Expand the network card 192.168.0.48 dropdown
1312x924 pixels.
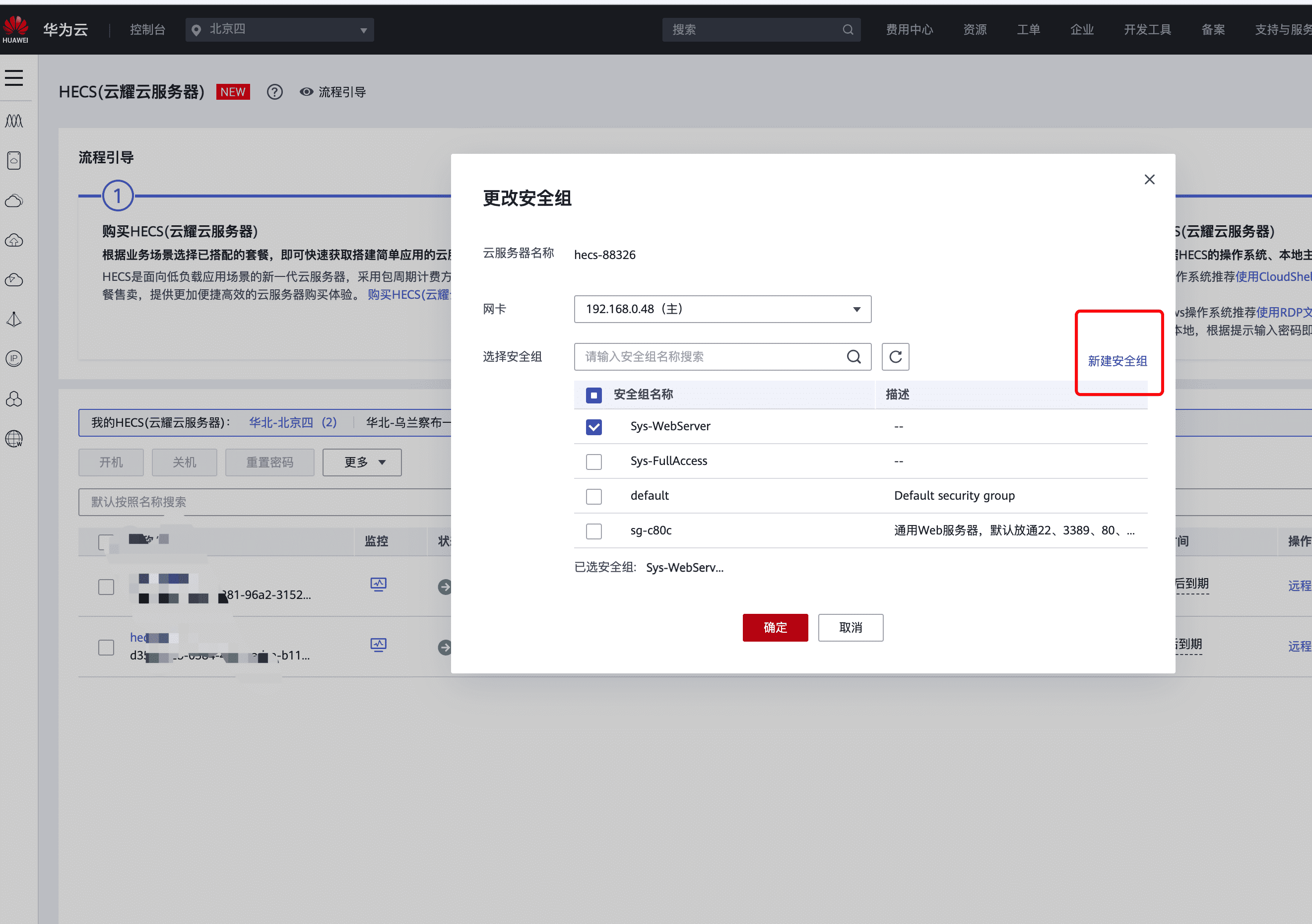point(722,309)
